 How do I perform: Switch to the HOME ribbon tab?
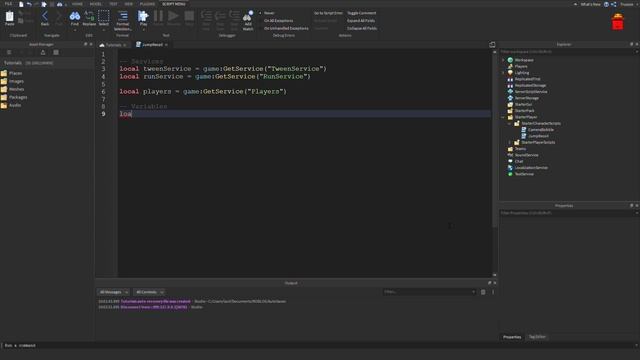click(x=77, y=4)
